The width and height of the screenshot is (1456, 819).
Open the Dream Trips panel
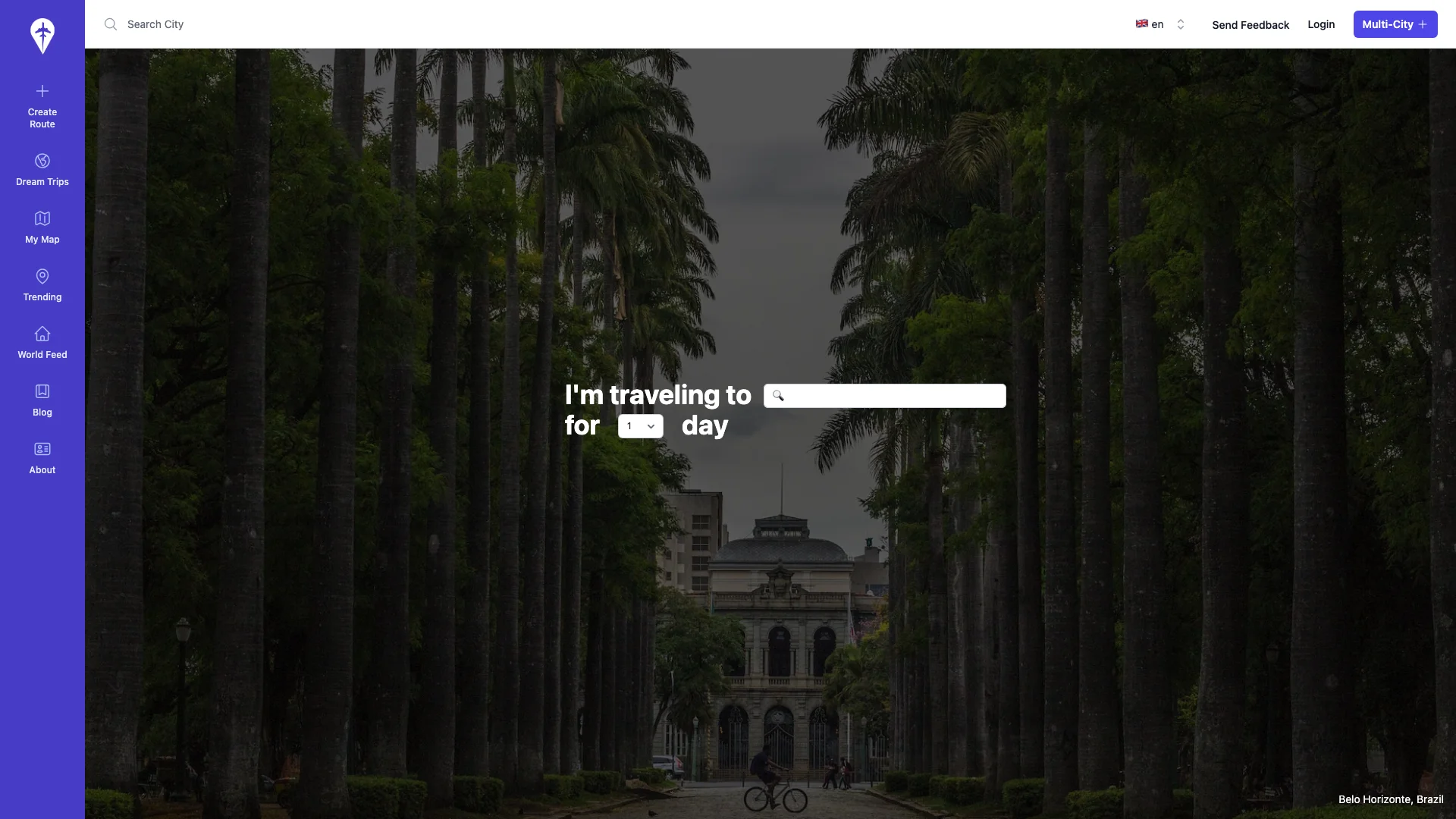42,169
